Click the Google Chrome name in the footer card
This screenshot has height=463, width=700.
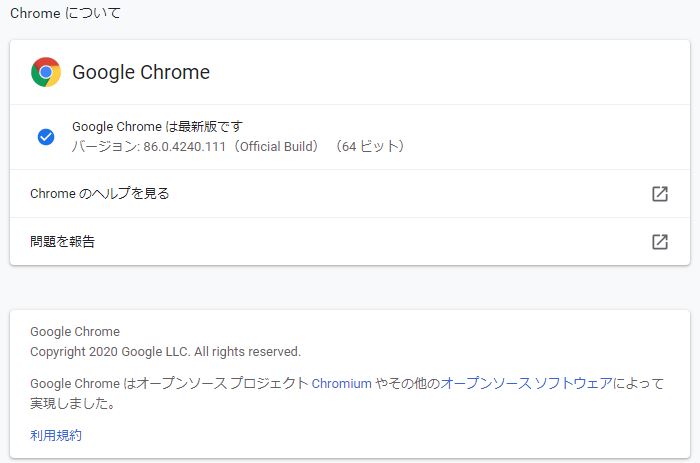pos(75,332)
